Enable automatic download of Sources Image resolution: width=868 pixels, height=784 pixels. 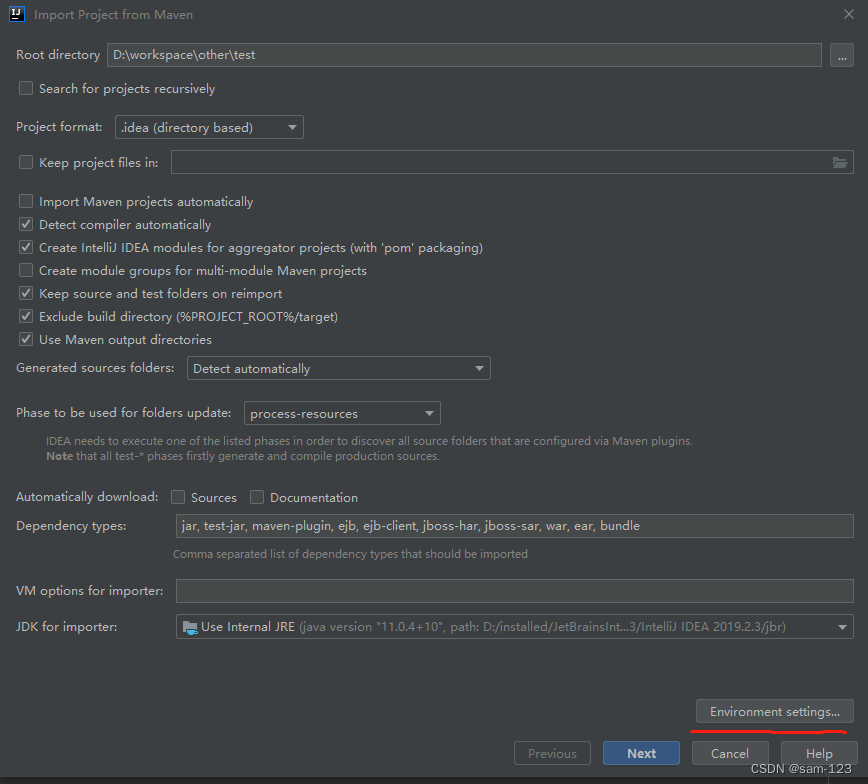(178, 497)
